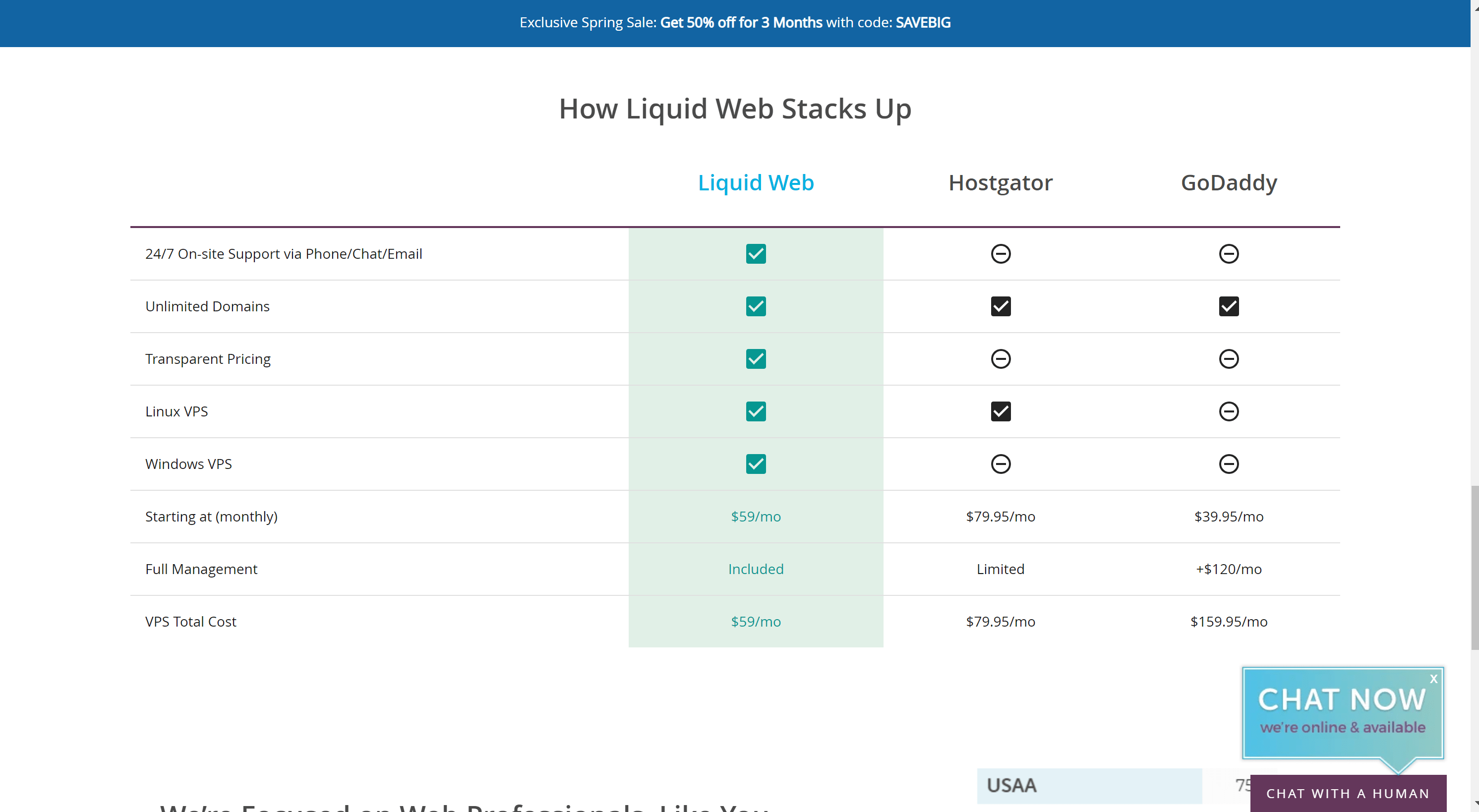1479x812 pixels.
Task: Click the Starting at (monthly) row label
Action: (x=211, y=517)
